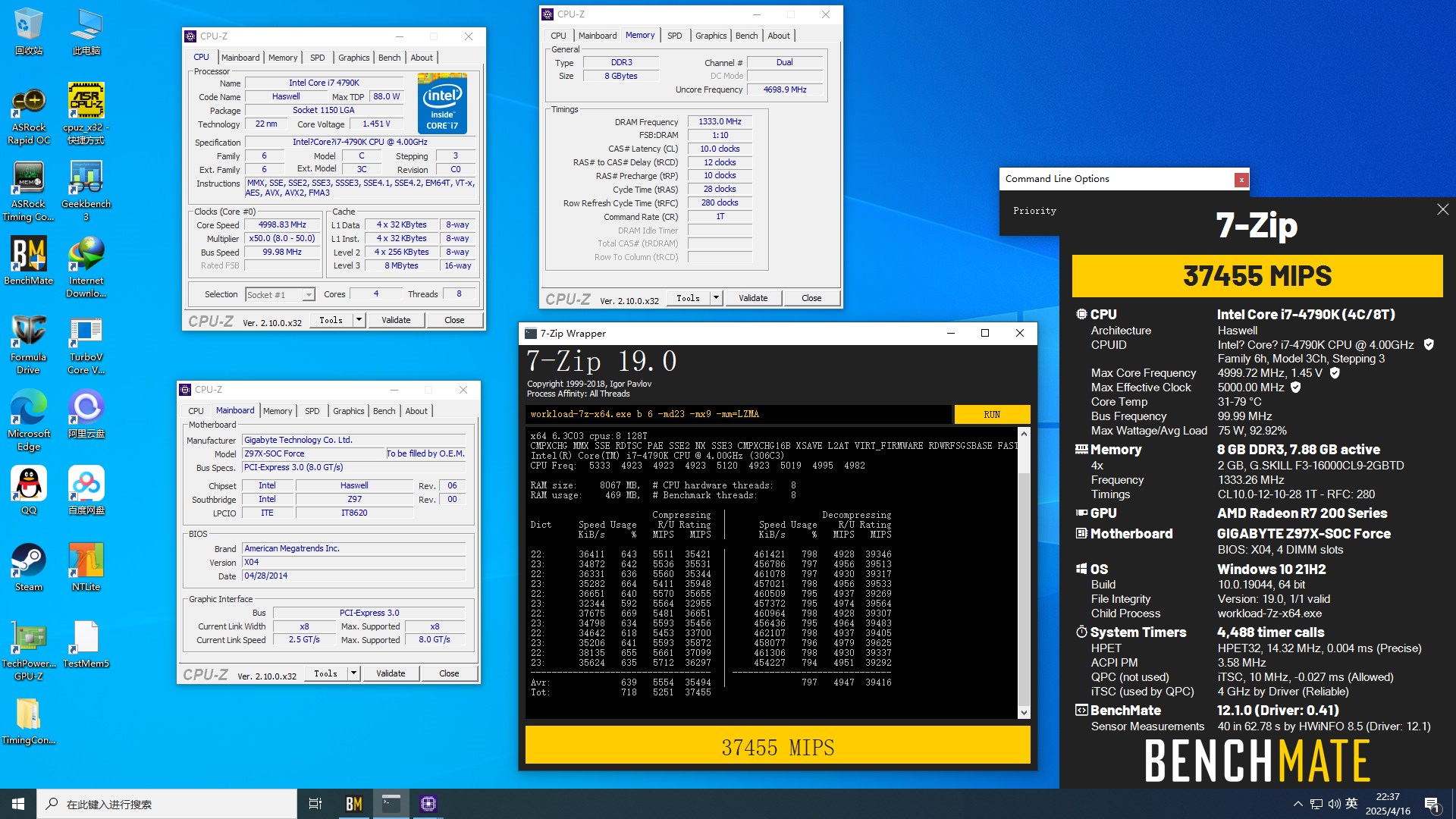The image size is (1456, 819).
Task: Launch QQ from the desktop
Action: (29, 491)
